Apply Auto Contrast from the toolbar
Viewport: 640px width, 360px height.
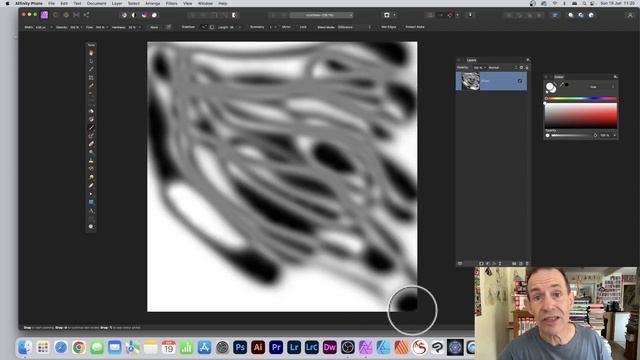[x=134, y=15]
